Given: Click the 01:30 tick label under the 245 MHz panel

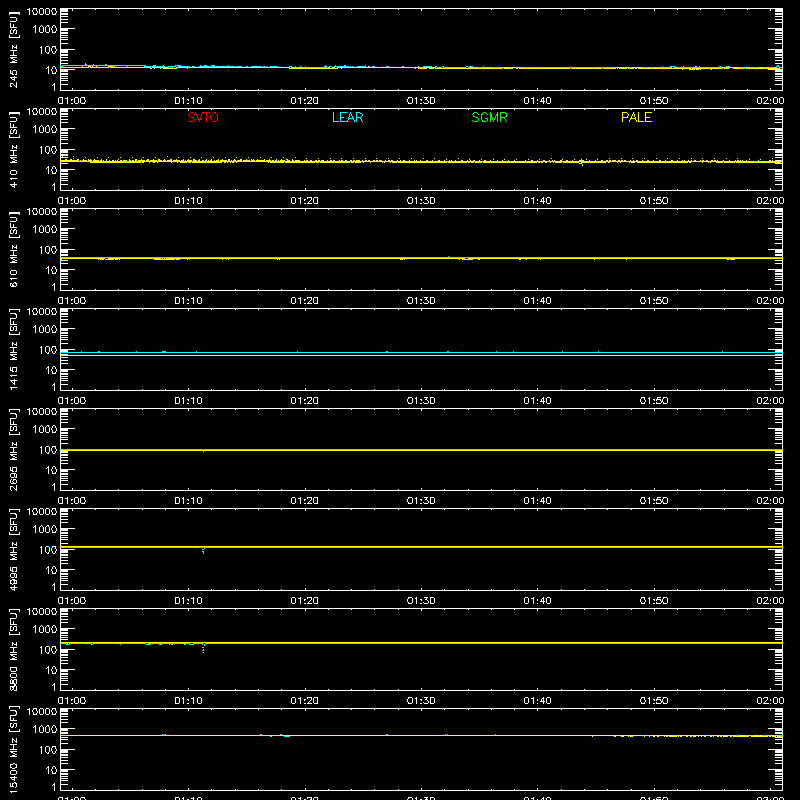Looking at the screenshot, I should point(421,101).
